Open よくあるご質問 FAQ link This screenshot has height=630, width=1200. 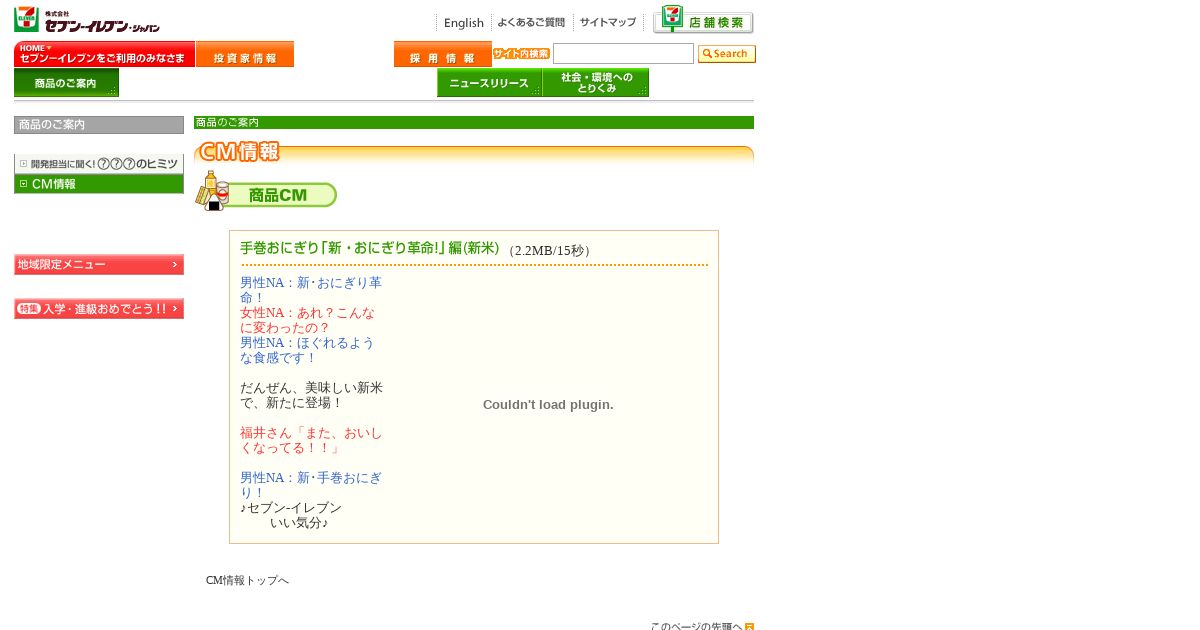[530, 22]
